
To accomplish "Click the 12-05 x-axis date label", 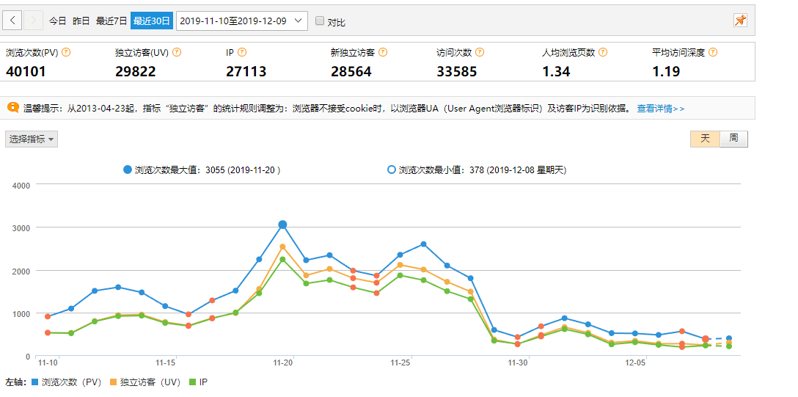I will [635, 363].
